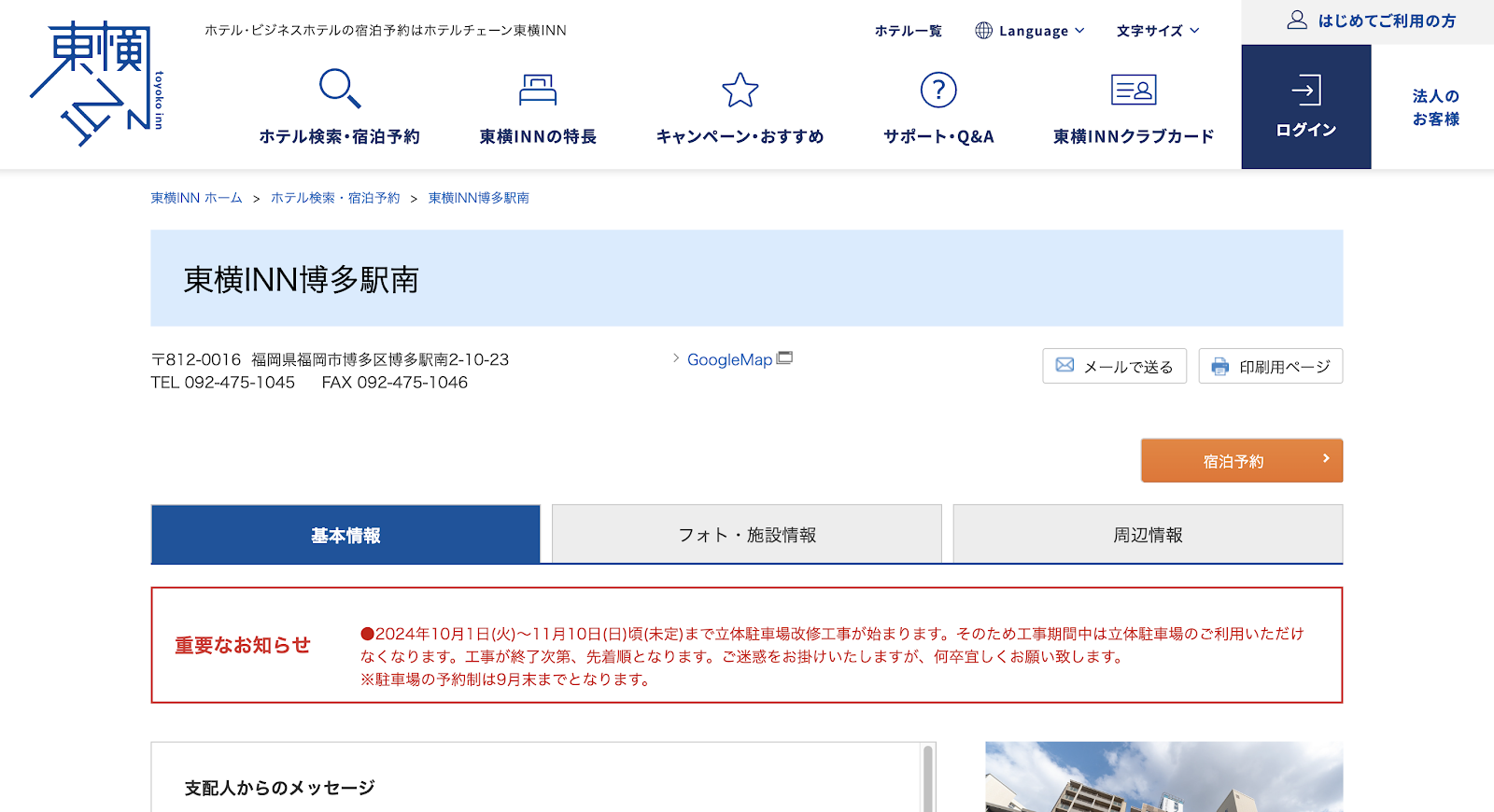Click the TEL 092-475-1045 text
1494x812 pixels.
click(x=223, y=383)
